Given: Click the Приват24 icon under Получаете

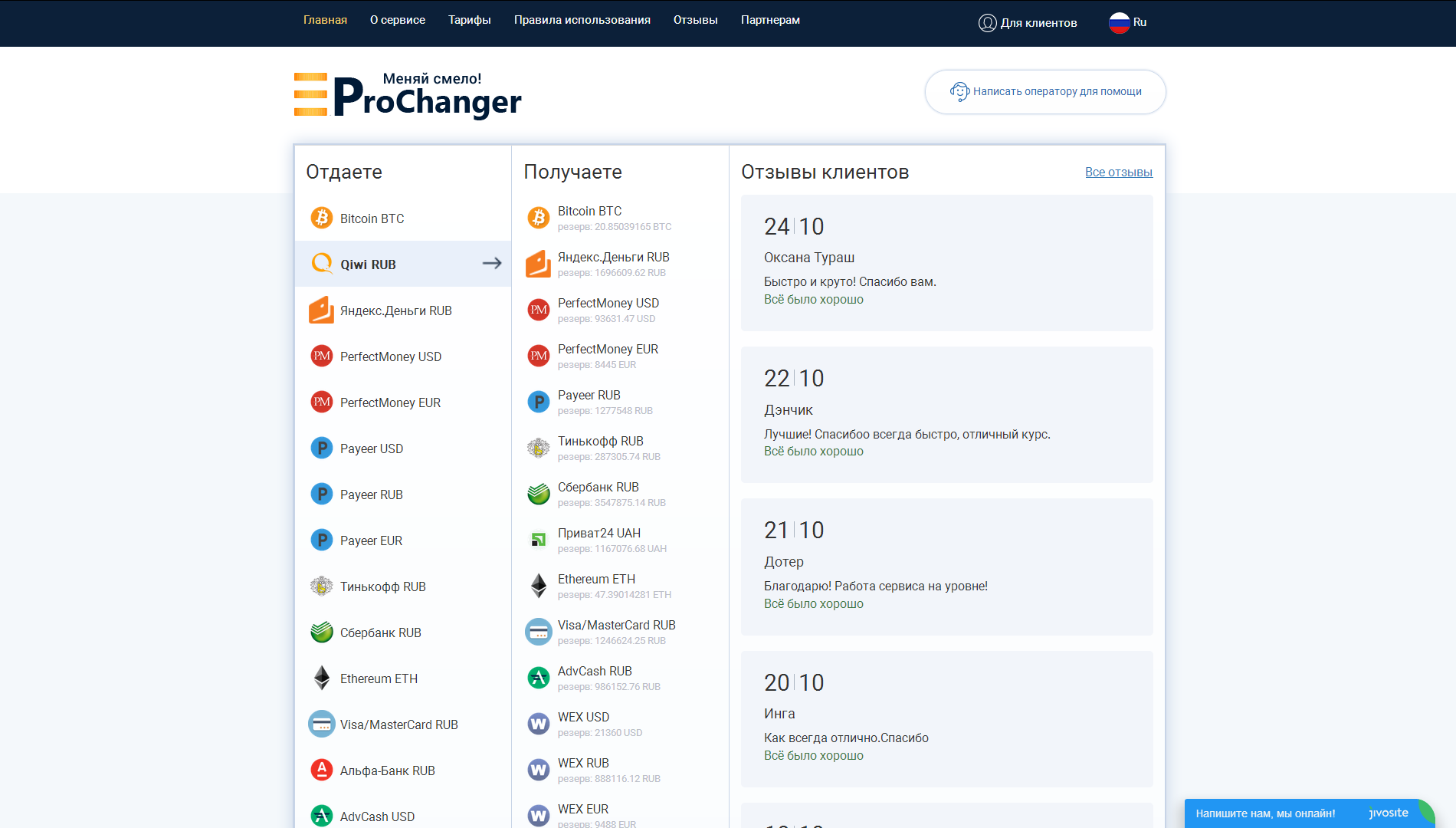Looking at the screenshot, I should click(539, 540).
